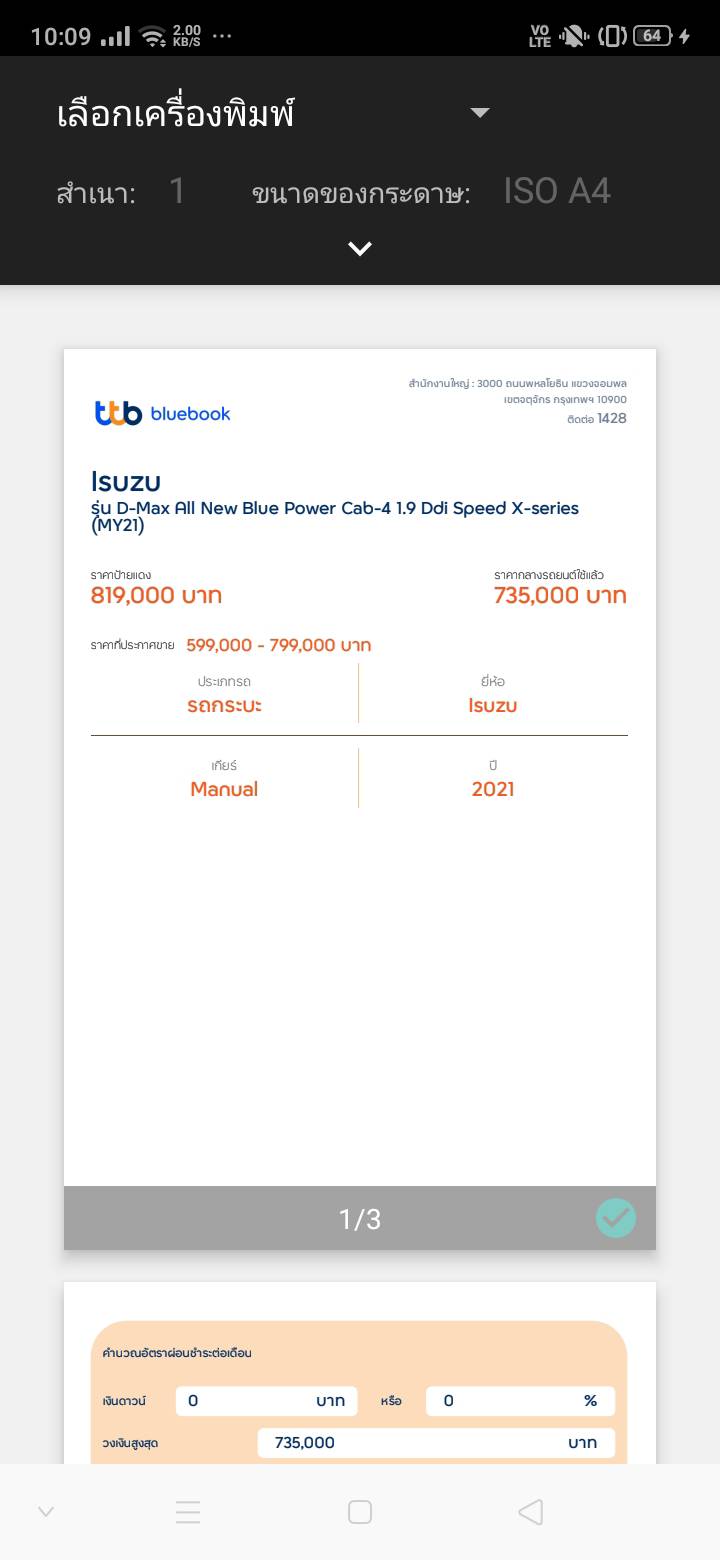
Task: Tap the เลือกเครื่องพิมพ์ printer label
Action: [176, 114]
